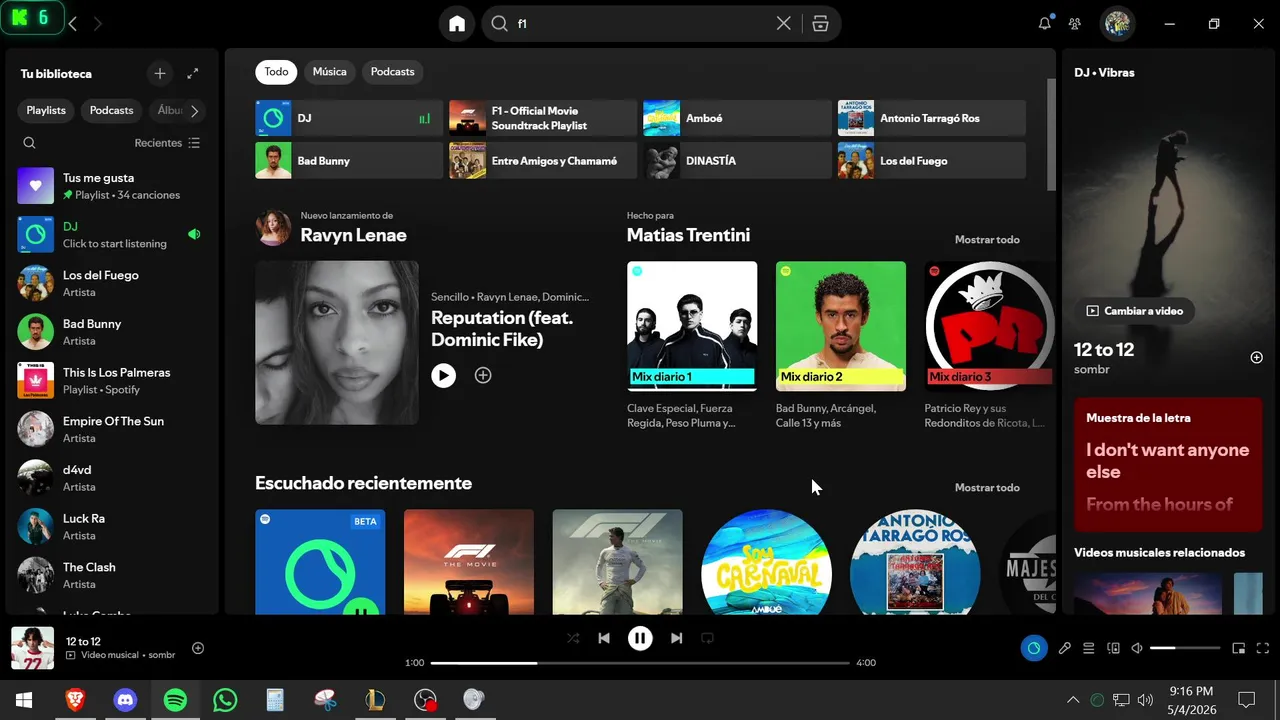1280x720 pixels.
Task: Enter full screen mode icon
Action: tap(1263, 648)
